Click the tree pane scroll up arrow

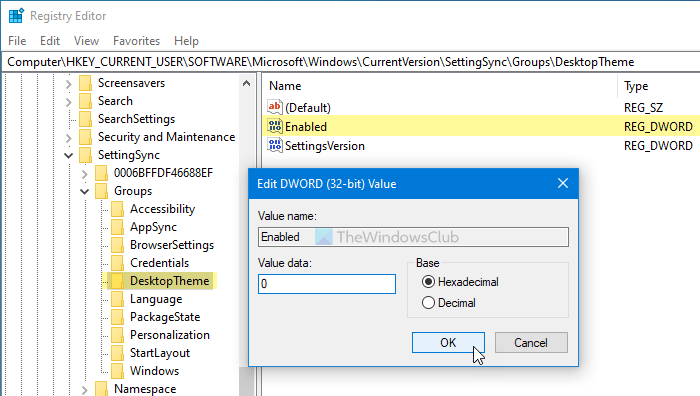tap(246, 83)
